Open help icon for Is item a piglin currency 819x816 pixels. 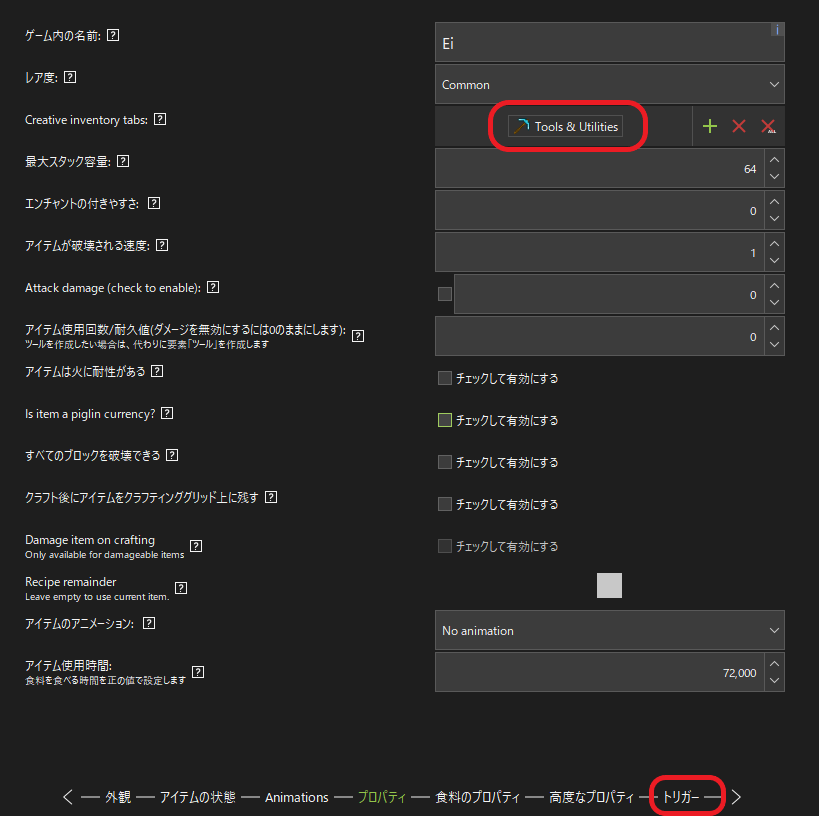tap(167, 413)
